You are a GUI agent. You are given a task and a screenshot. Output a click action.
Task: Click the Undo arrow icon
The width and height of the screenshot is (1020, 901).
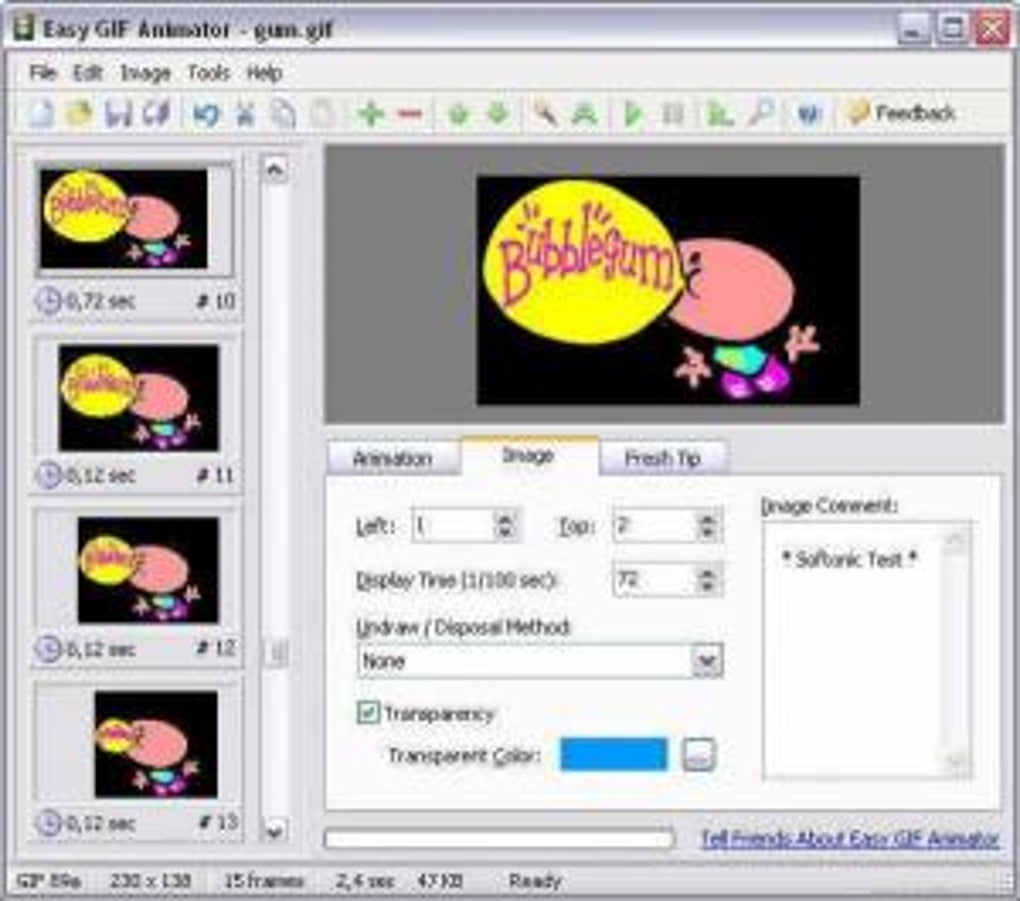(x=206, y=114)
